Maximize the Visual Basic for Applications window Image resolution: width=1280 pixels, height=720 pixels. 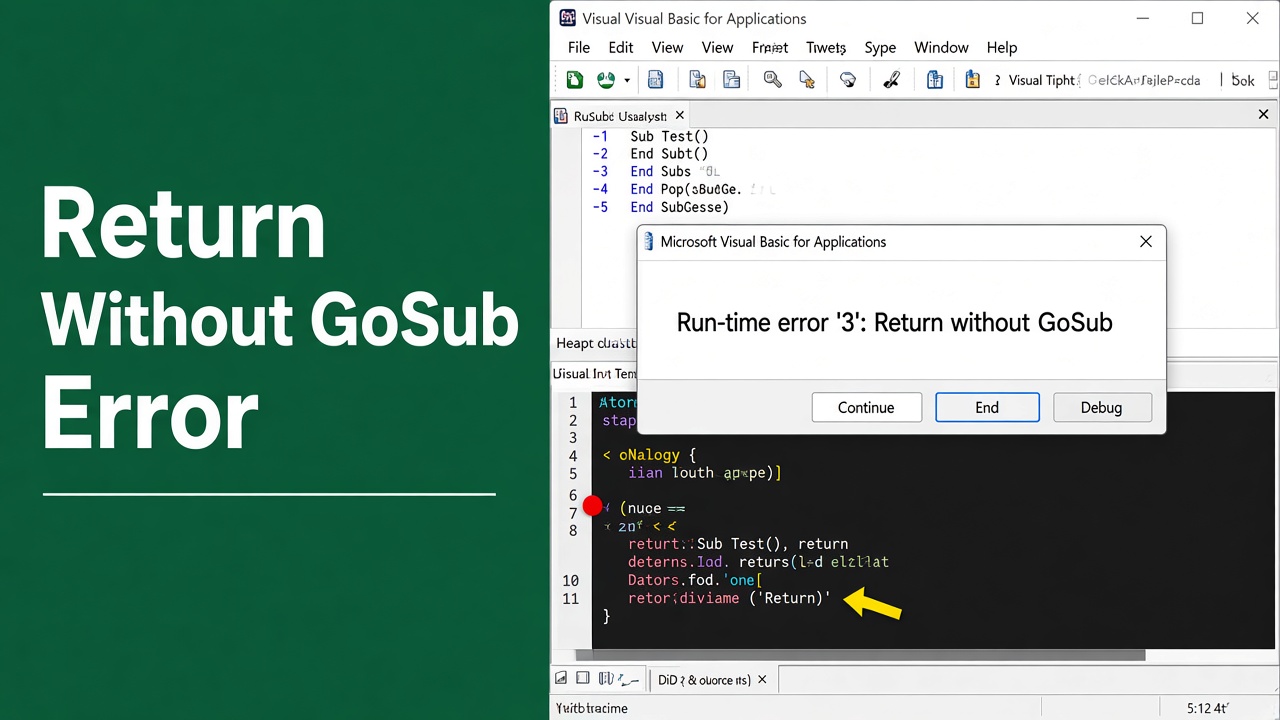coord(1198,18)
